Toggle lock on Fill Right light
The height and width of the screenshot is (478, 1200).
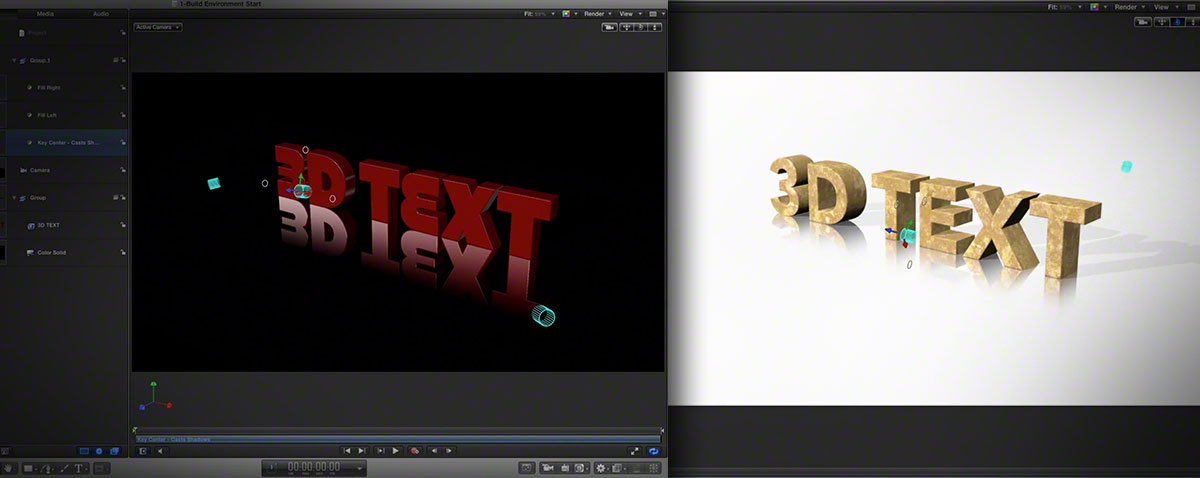click(123, 88)
